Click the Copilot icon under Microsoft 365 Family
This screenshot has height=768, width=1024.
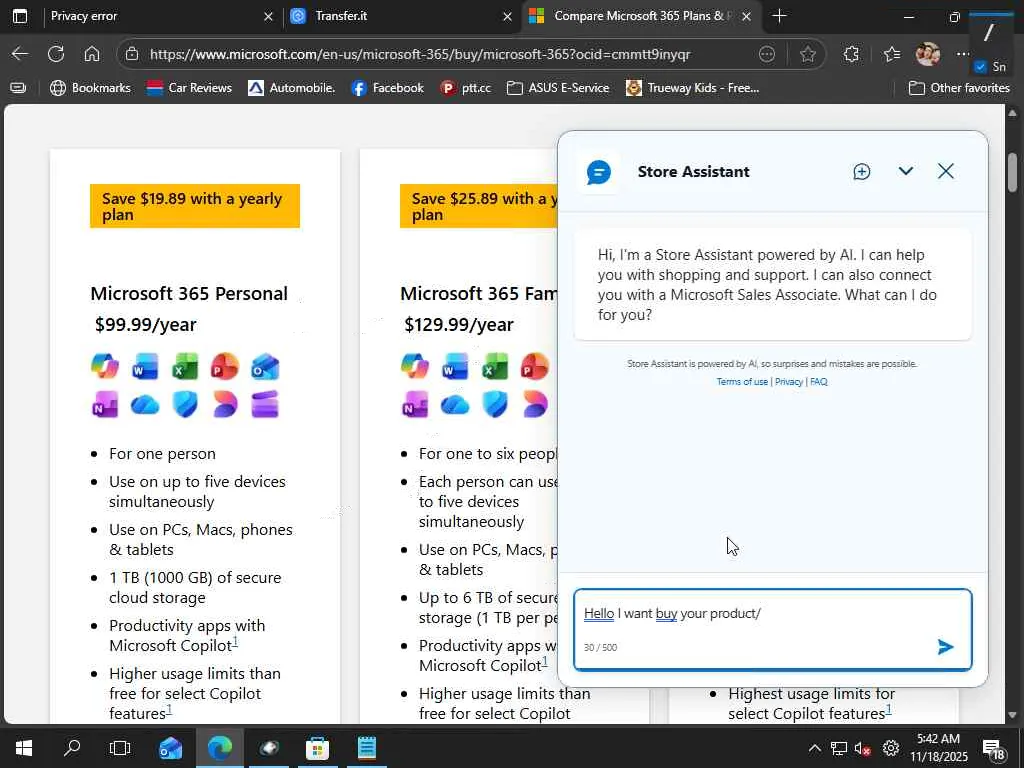[415, 366]
